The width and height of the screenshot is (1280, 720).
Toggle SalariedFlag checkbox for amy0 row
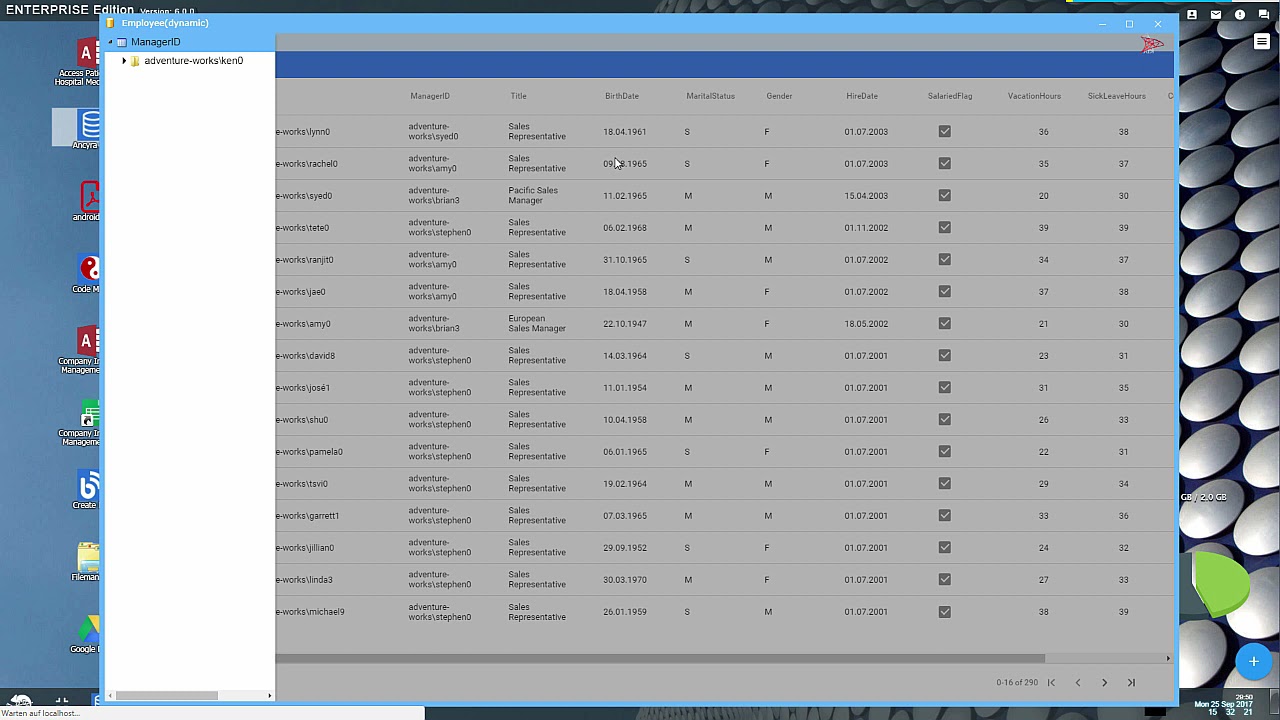click(945, 323)
